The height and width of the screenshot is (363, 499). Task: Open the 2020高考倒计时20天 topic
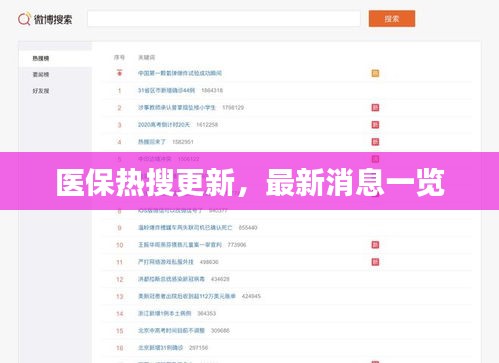coord(164,125)
